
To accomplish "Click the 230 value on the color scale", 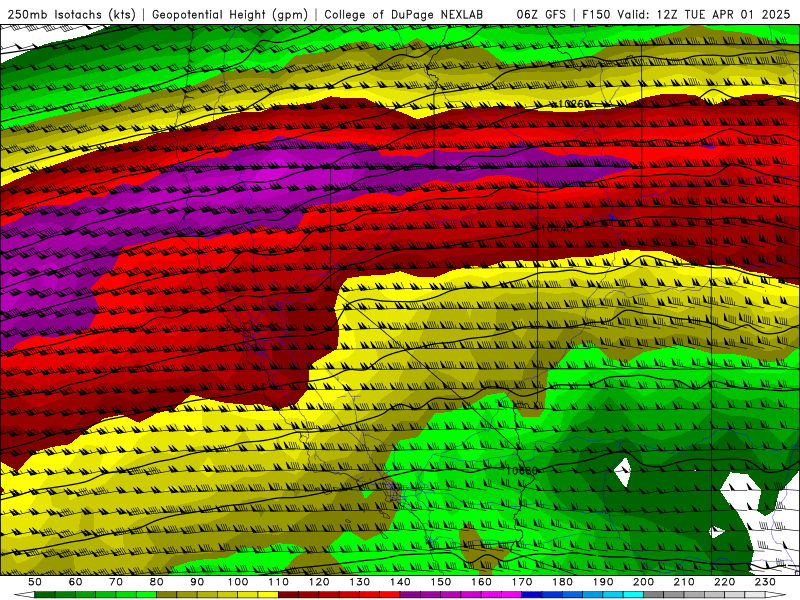I will 765,582.
